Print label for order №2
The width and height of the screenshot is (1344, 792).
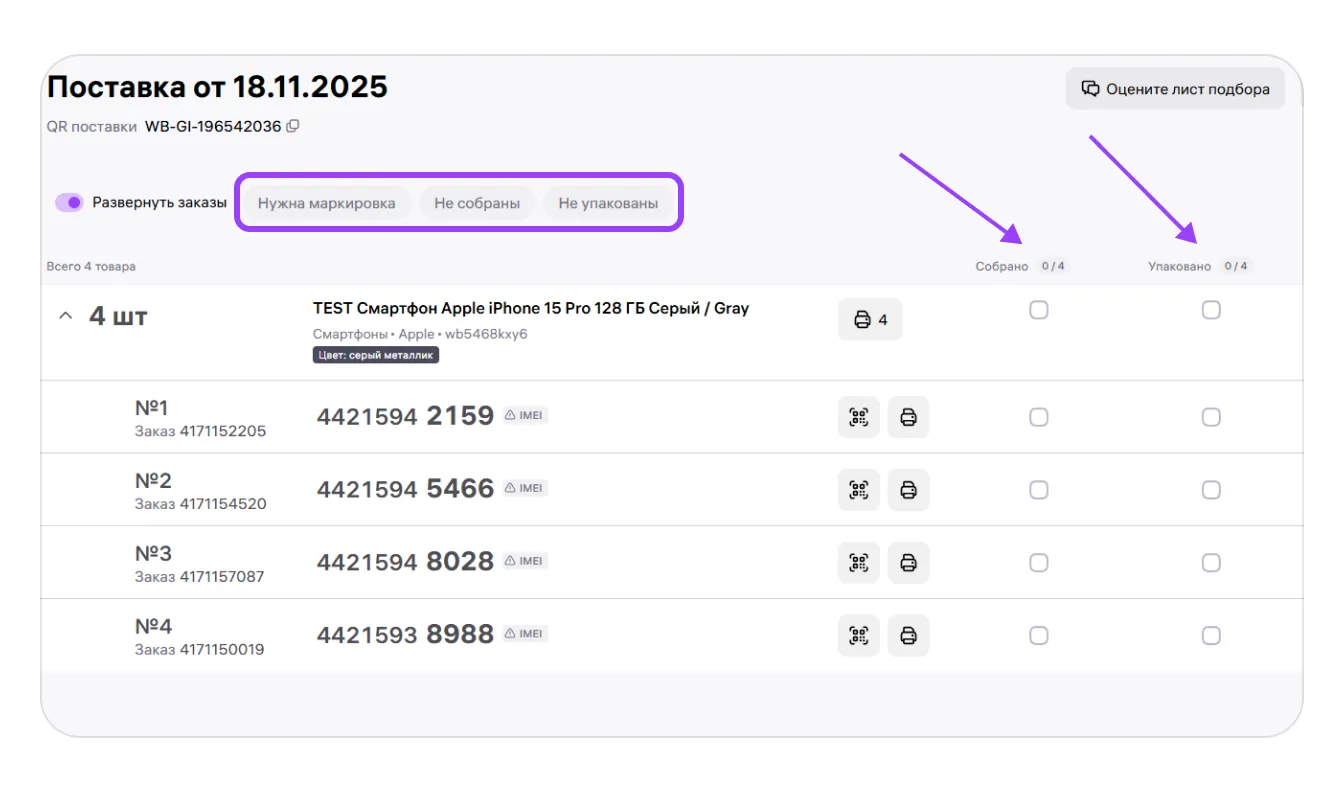pos(908,490)
